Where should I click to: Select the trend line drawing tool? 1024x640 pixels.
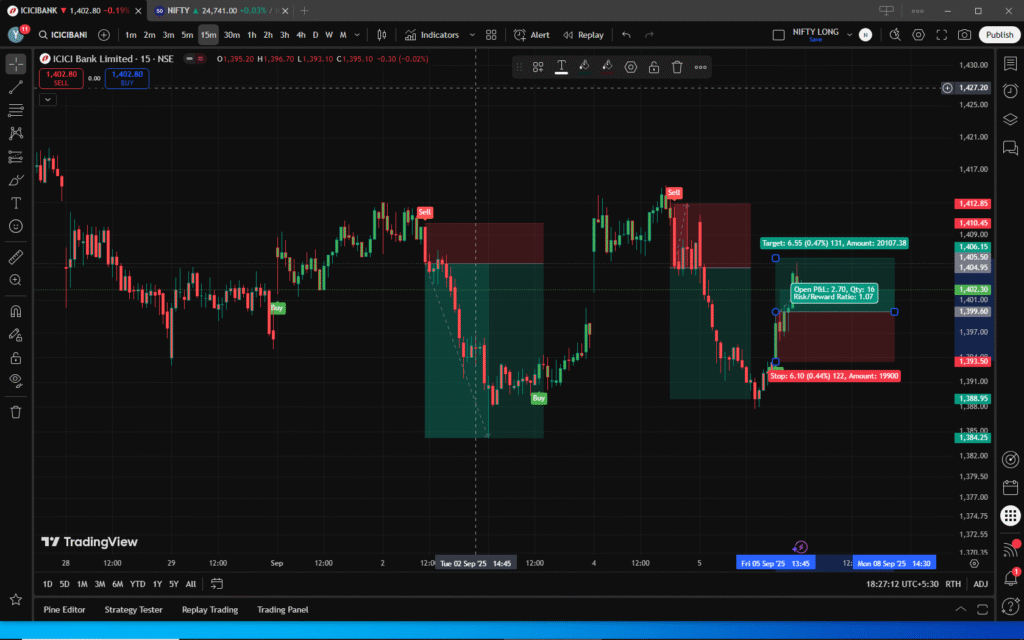pos(16,87)
